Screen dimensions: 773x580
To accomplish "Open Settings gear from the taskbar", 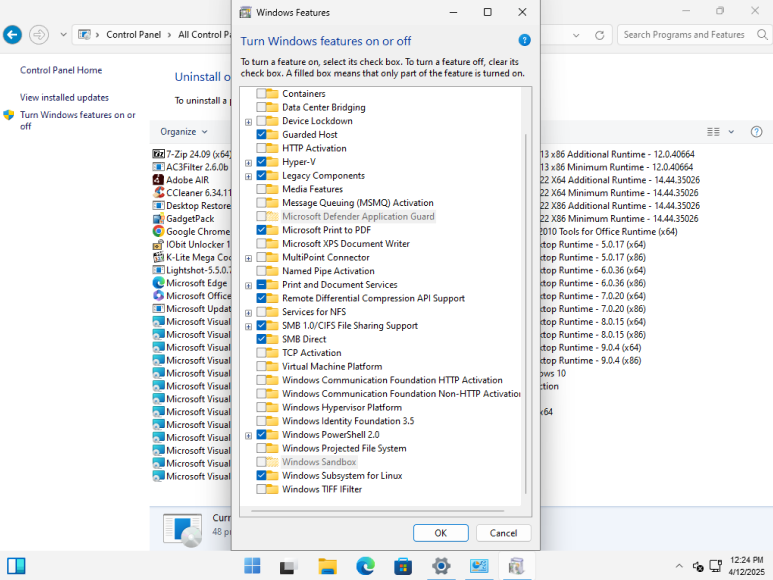I will coord(441,566).
